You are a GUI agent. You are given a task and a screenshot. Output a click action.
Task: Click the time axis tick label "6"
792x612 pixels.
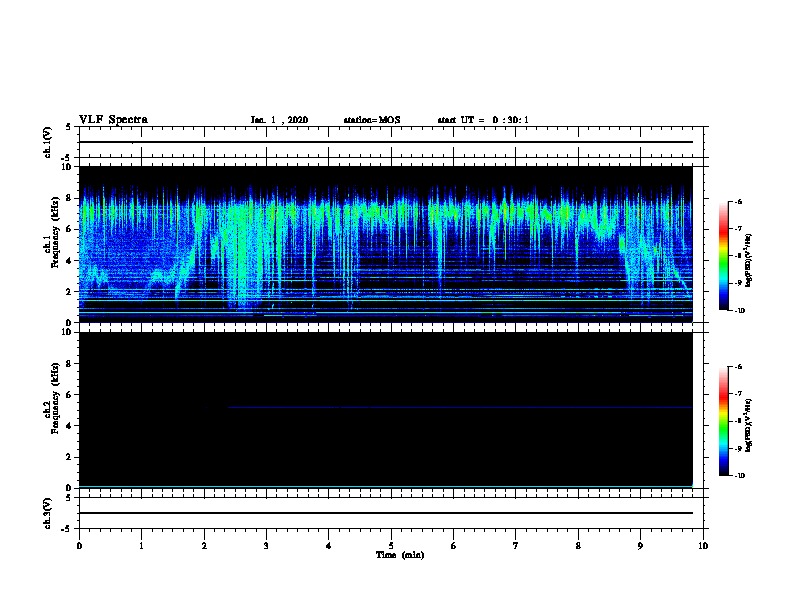click(x=454, y=546)
